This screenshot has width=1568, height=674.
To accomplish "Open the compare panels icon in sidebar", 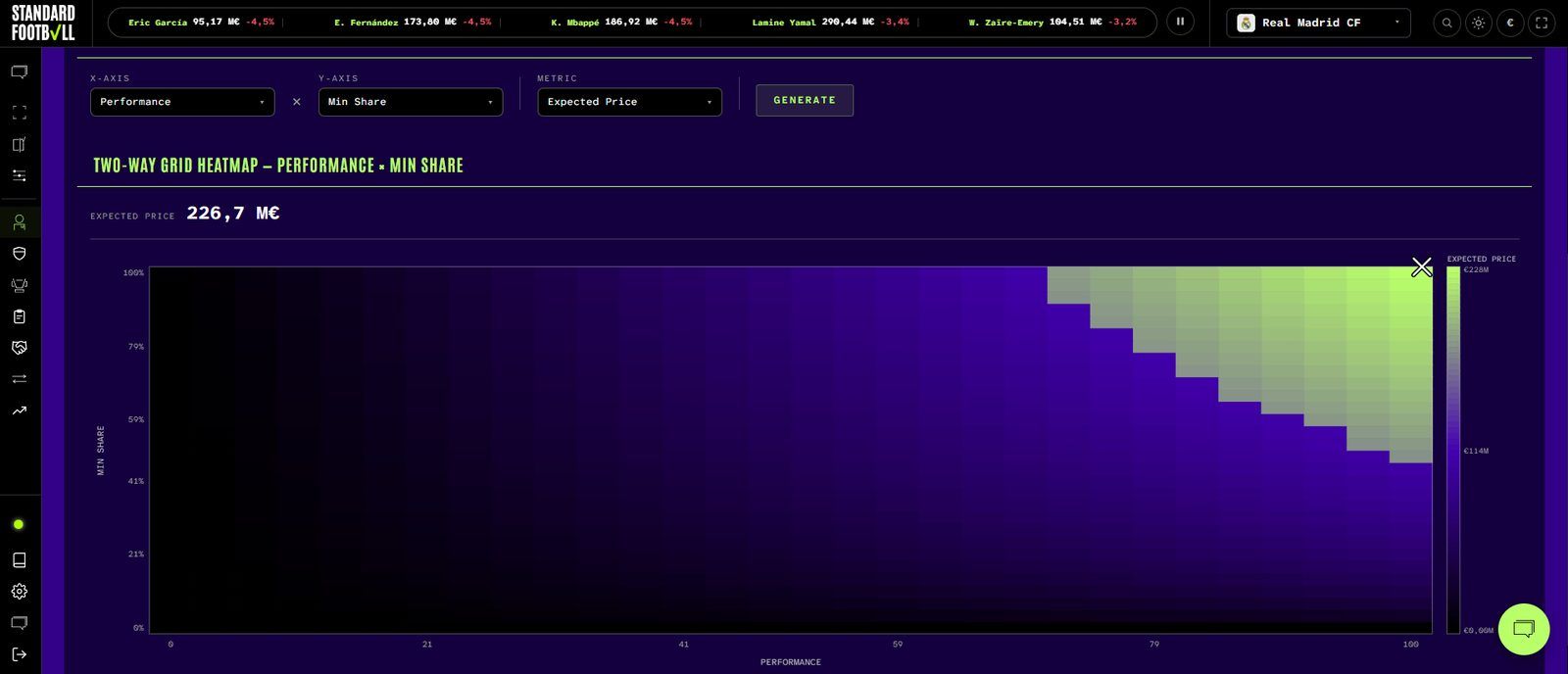I will coord(19,144).
